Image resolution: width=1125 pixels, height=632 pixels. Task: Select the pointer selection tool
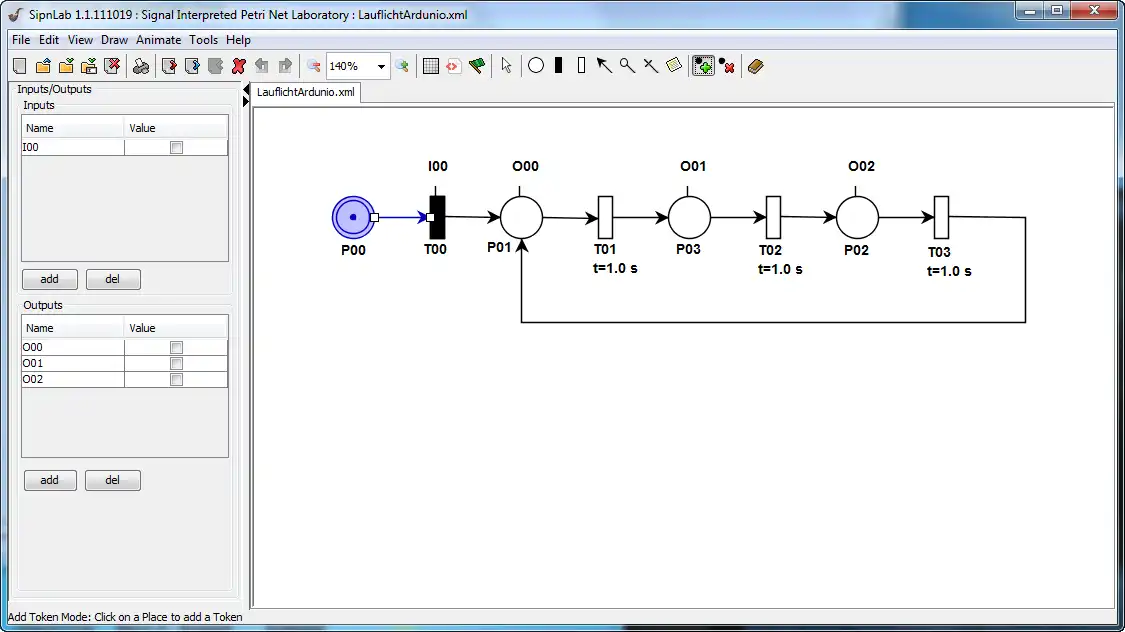pyautogui.click(x=507, y=66)
